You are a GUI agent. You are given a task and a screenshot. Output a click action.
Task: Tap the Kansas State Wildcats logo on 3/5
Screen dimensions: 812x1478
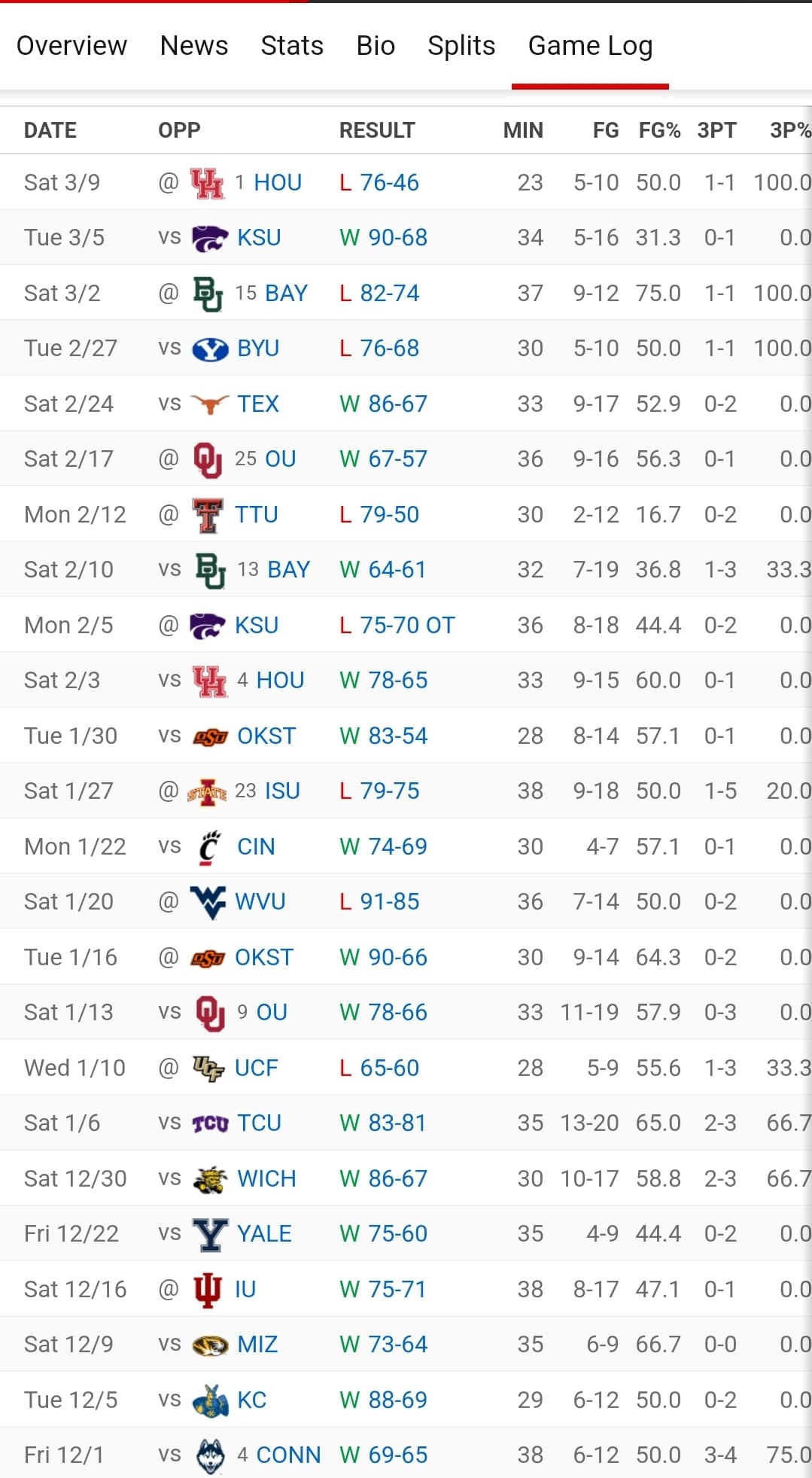210,238
